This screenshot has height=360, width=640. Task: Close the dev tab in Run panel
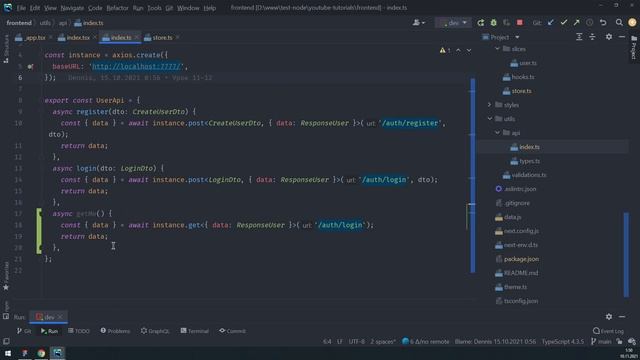coord(60,317)
